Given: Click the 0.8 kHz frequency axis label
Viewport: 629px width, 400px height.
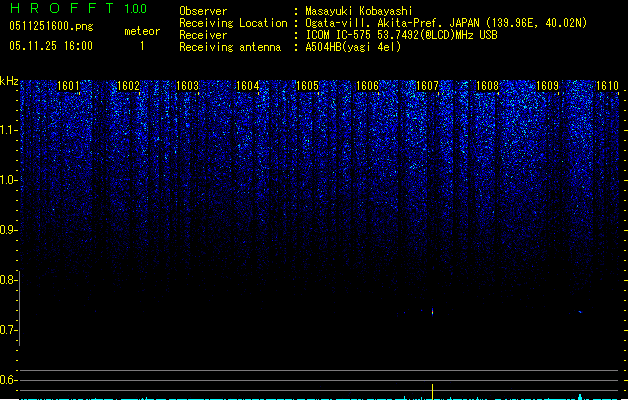Looking at the screenshot, I should click(8, 280).
